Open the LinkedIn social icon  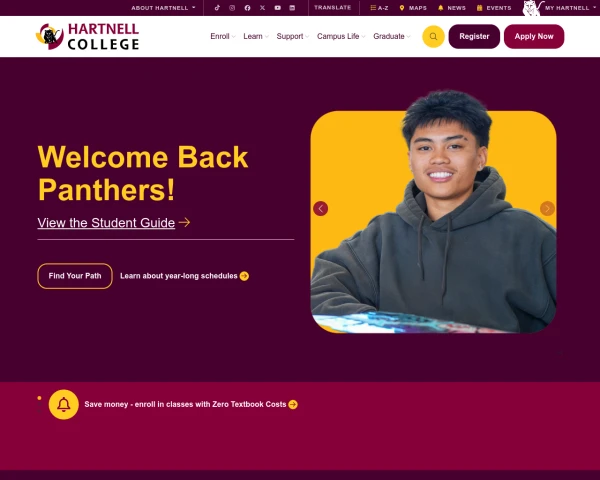[x=292, y=8]
